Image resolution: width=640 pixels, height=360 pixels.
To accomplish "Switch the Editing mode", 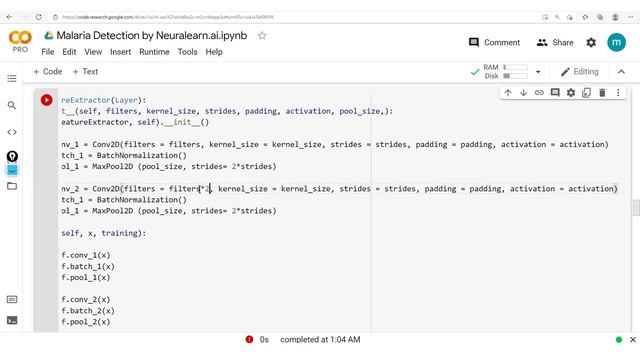I will point(580,72).
